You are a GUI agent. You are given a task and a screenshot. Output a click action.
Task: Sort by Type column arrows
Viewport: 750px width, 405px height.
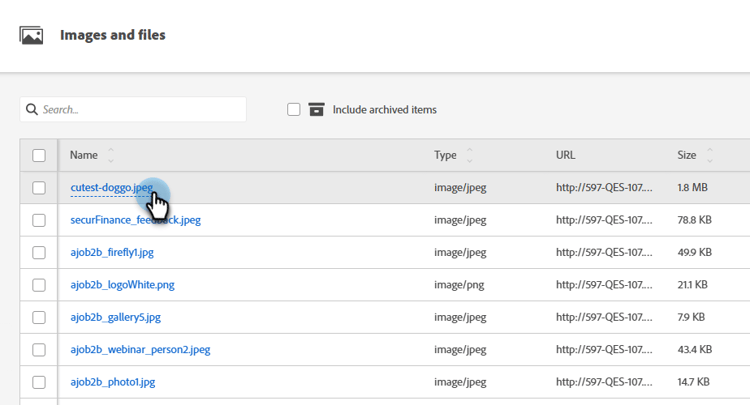click(470, 155)
